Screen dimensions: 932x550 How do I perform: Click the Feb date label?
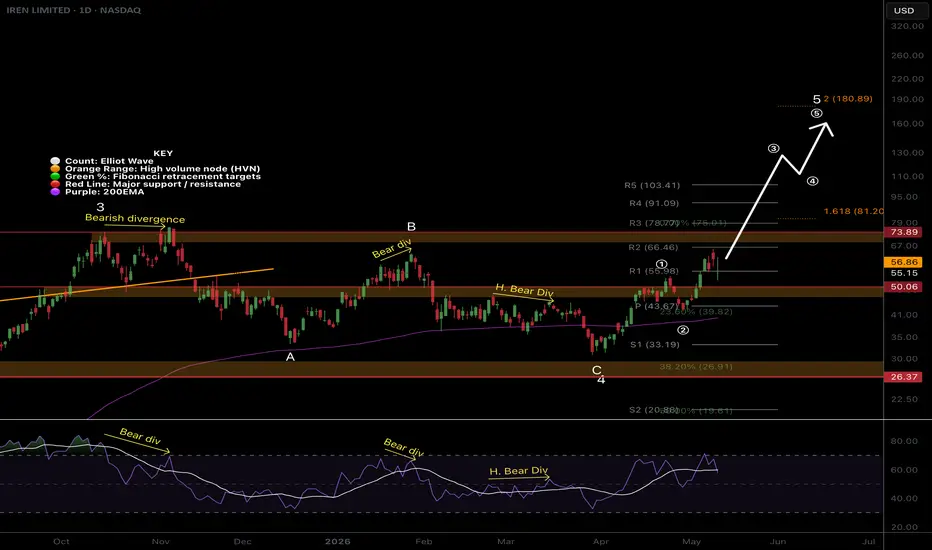[x=423, y=542]
